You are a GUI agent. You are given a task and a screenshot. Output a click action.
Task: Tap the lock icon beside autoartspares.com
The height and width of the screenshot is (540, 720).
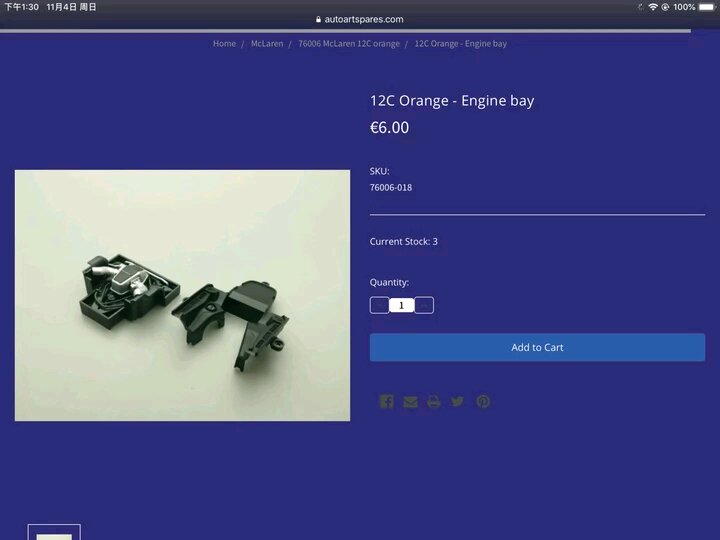[318, 19]
